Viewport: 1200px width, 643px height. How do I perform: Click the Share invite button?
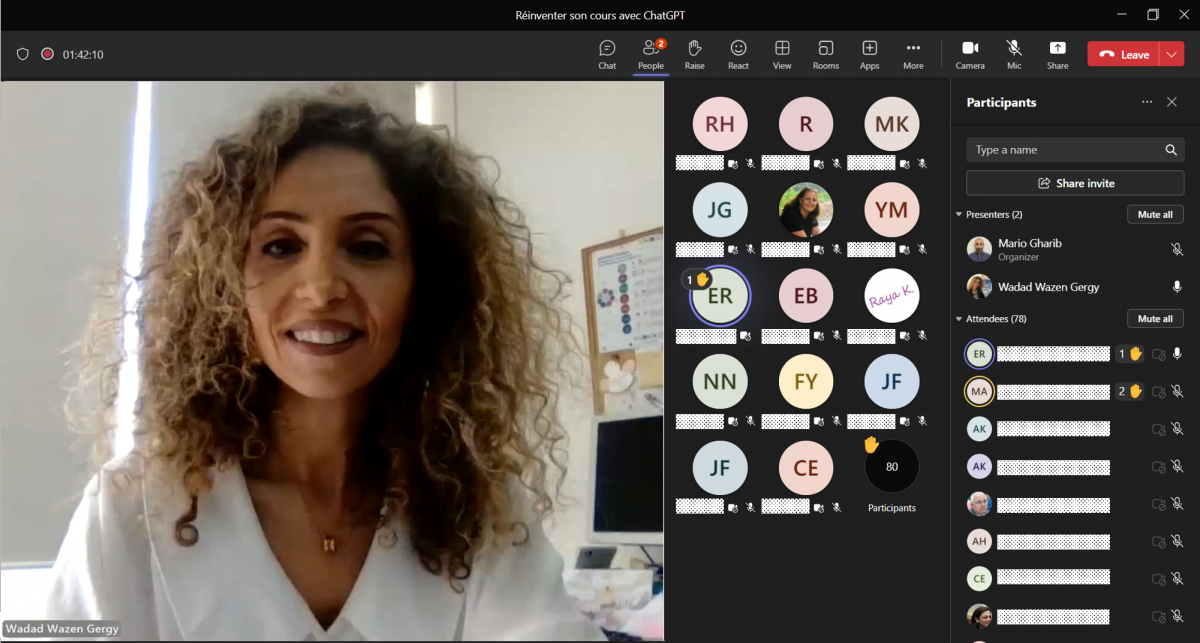1075,183
